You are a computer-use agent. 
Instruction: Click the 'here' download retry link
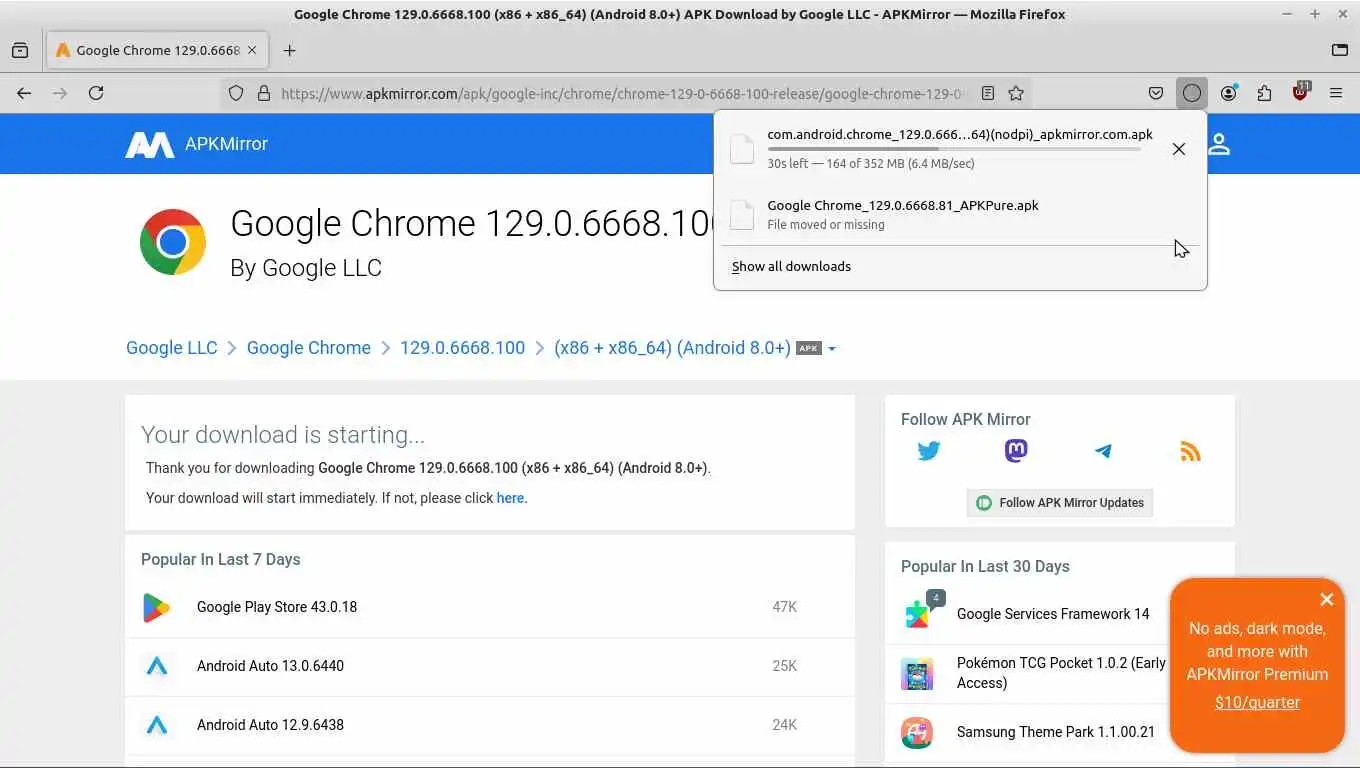point(510,498)
